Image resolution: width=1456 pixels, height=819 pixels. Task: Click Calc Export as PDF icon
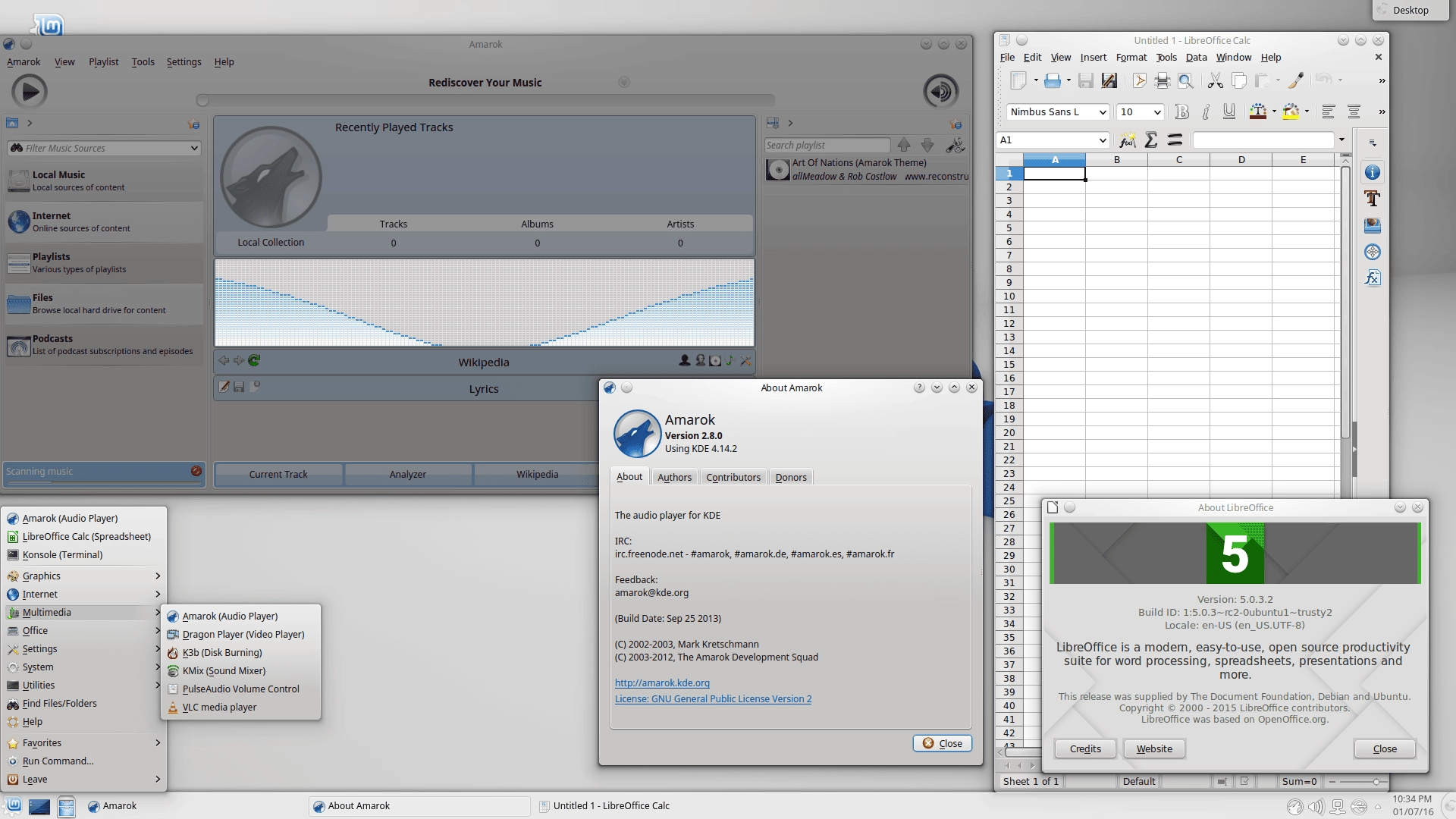coord(1139,80)
